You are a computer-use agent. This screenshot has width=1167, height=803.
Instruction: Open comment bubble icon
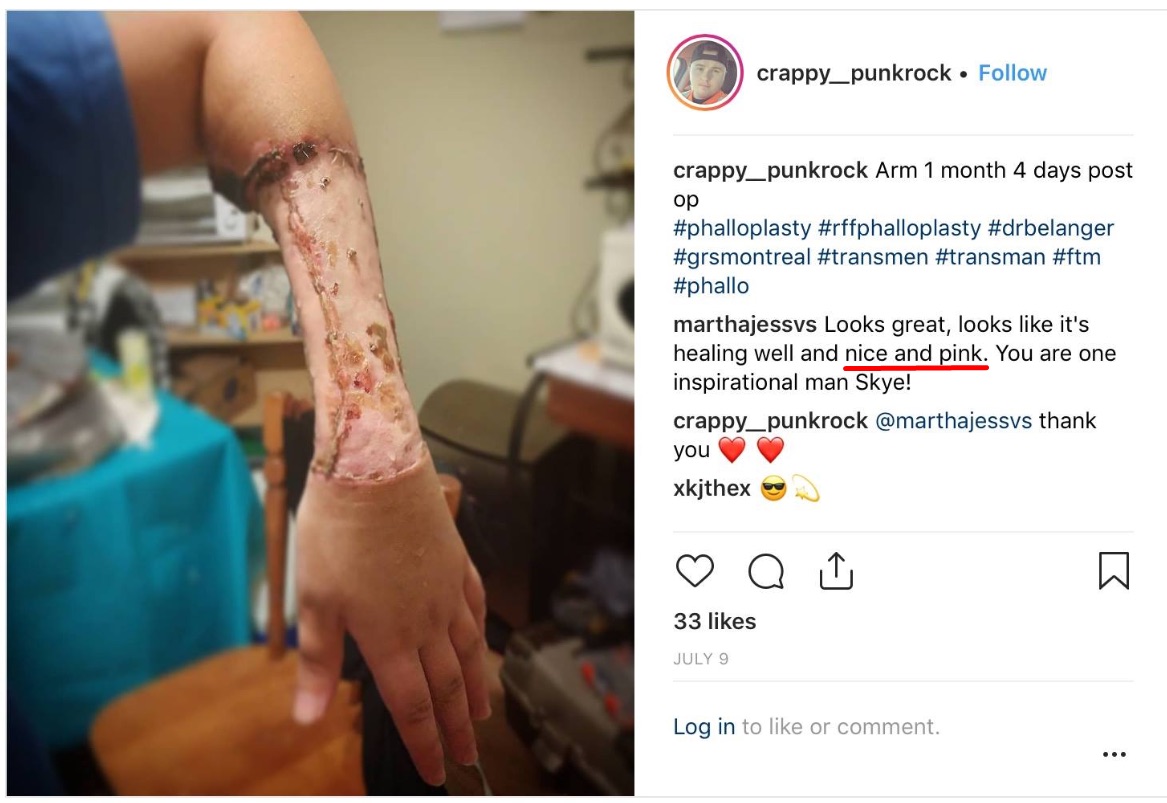766,571
